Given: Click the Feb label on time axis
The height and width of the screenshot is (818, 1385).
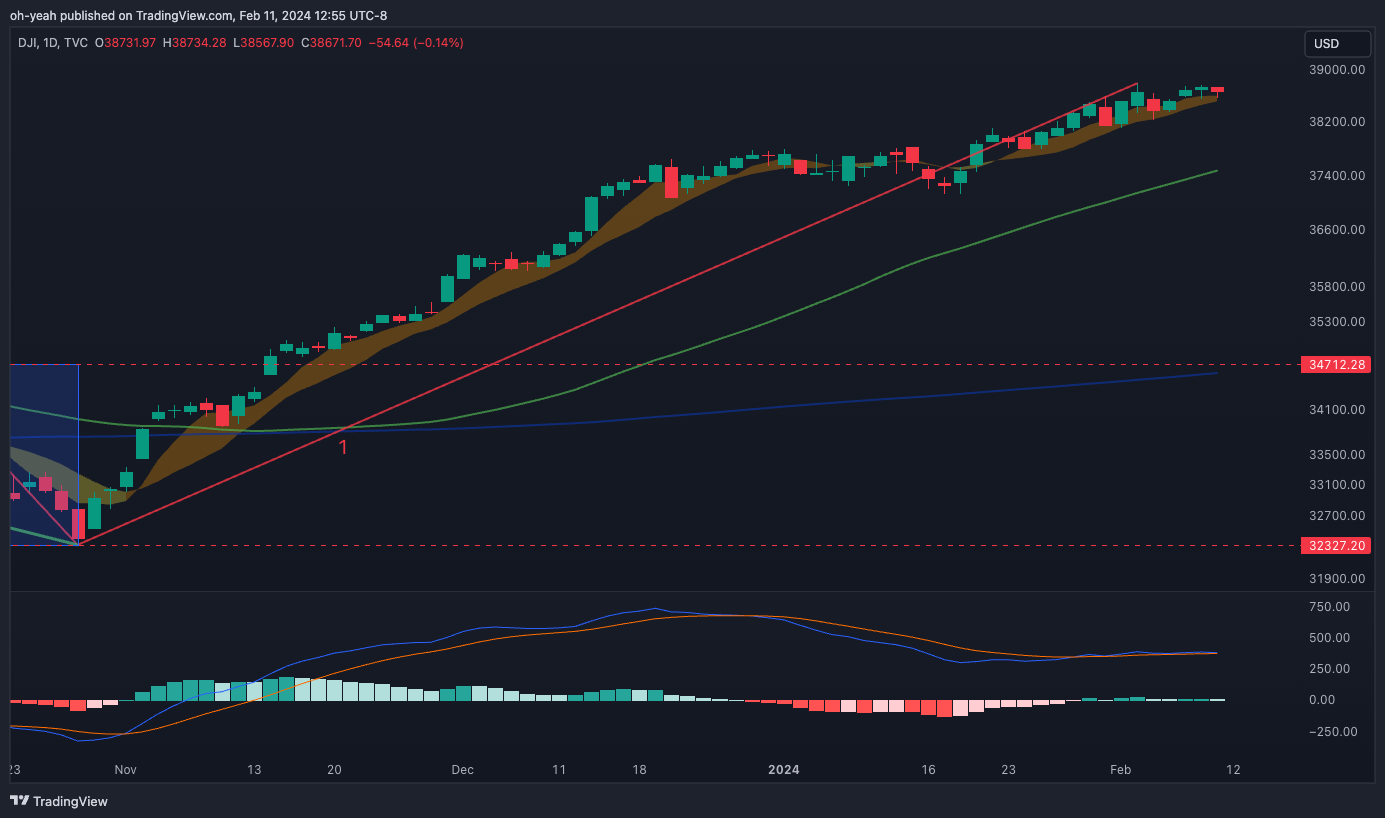Looking at the screenshot, I should 1120,770.
